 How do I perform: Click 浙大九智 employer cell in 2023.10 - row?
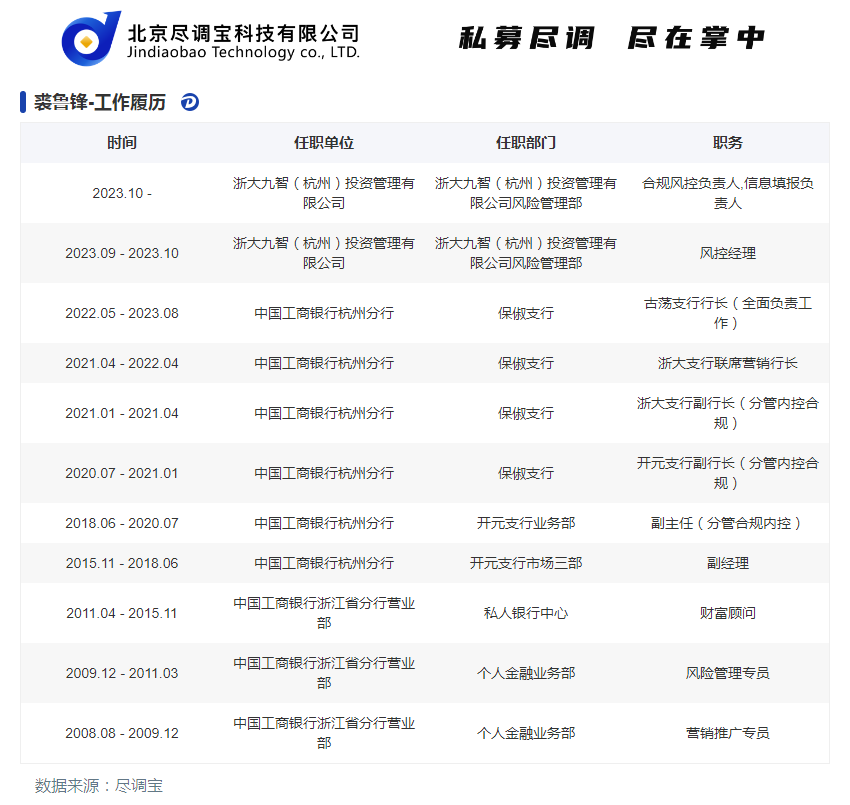(324, 193)
